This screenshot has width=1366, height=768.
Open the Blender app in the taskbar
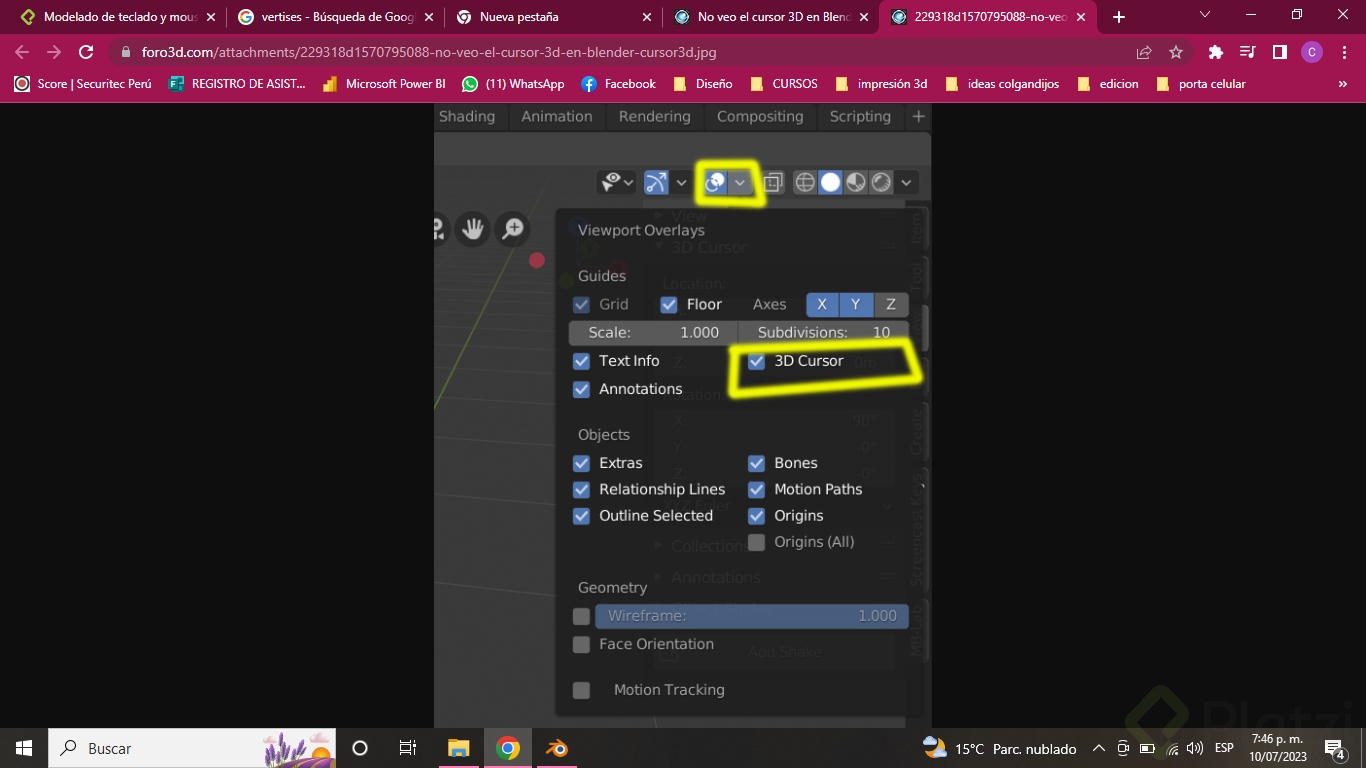point(556,748)
